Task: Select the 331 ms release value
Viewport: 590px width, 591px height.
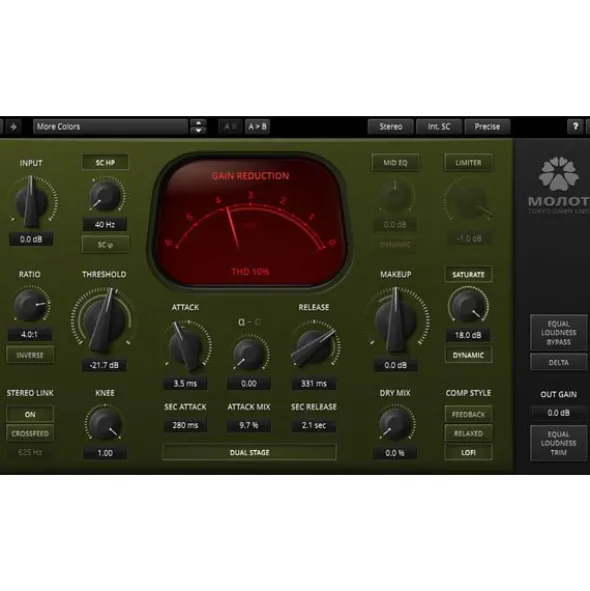Action: click(x=314, y=383)
